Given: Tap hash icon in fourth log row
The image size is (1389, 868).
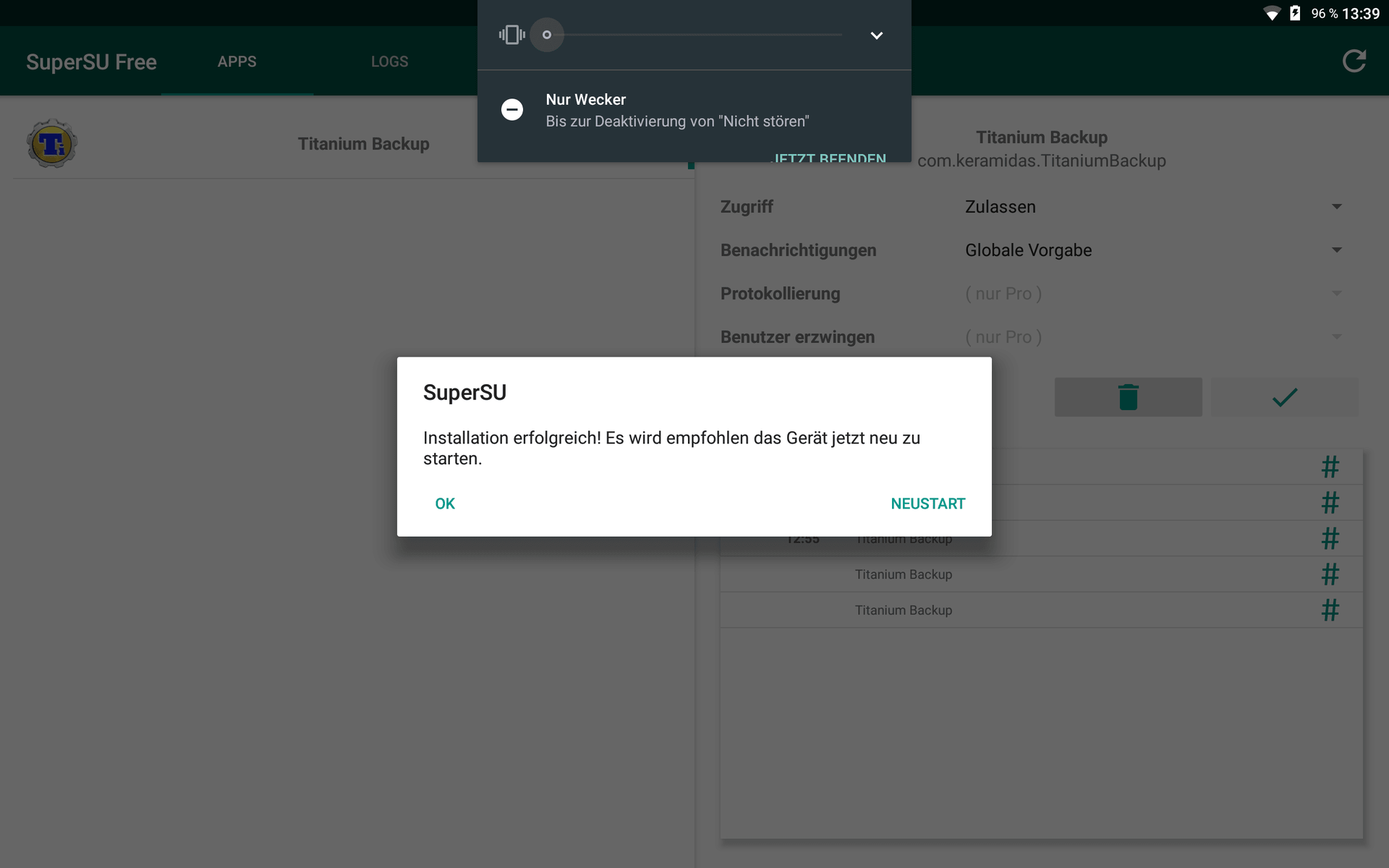Looking at the screenshot, I should (1330, 574).
